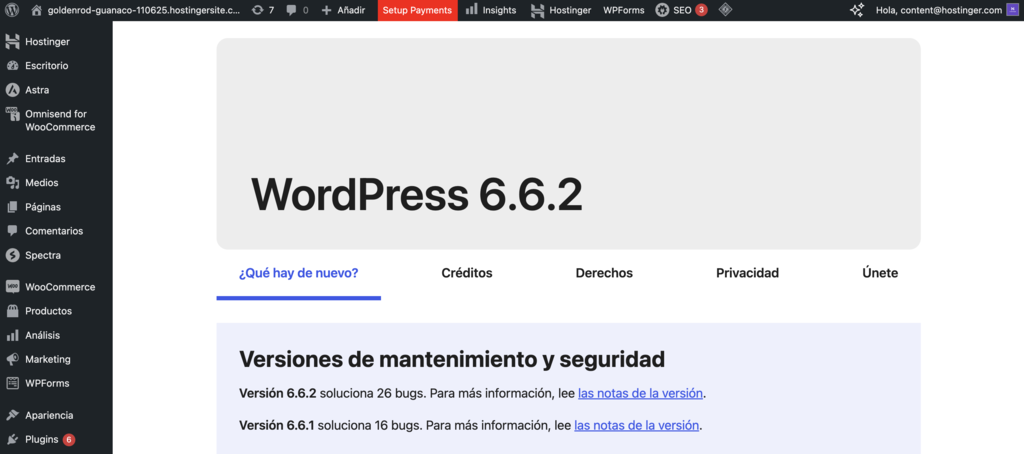This screenshot has width=1024, height=454.
Task: Open the Comentarios sidebar menu item
Action: tap(56, 231)
